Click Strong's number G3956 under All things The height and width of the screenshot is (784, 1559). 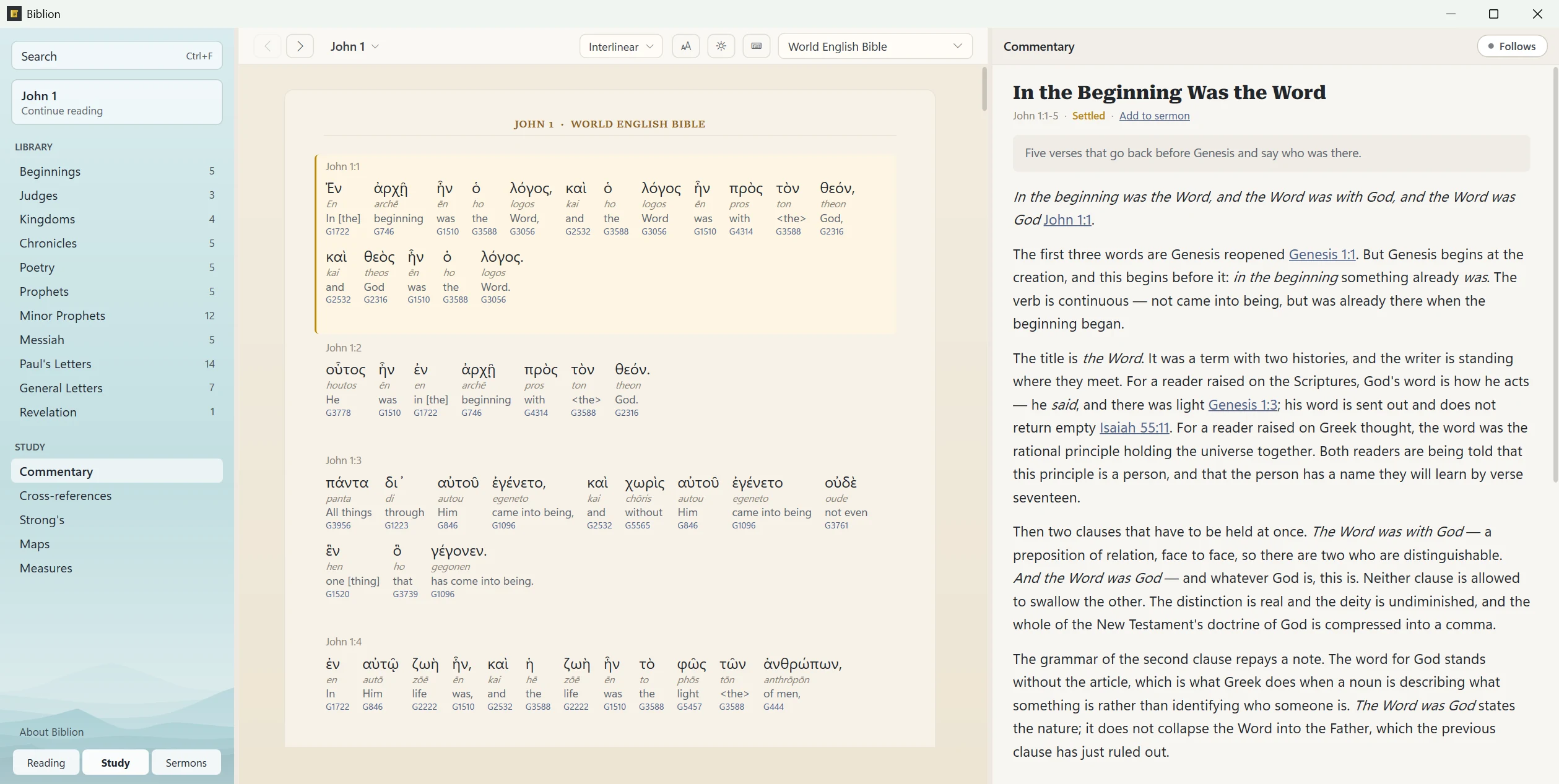pos(338,525)
